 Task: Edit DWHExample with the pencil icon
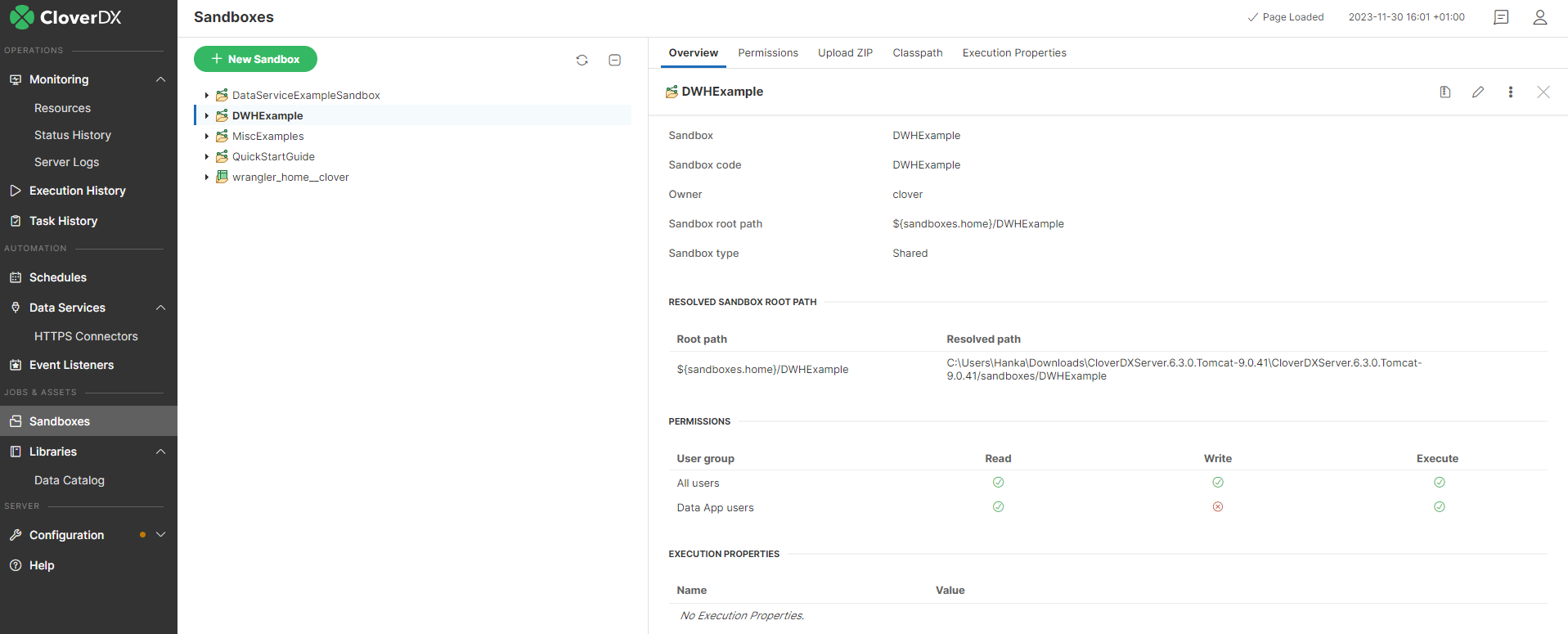point(1478,92)
